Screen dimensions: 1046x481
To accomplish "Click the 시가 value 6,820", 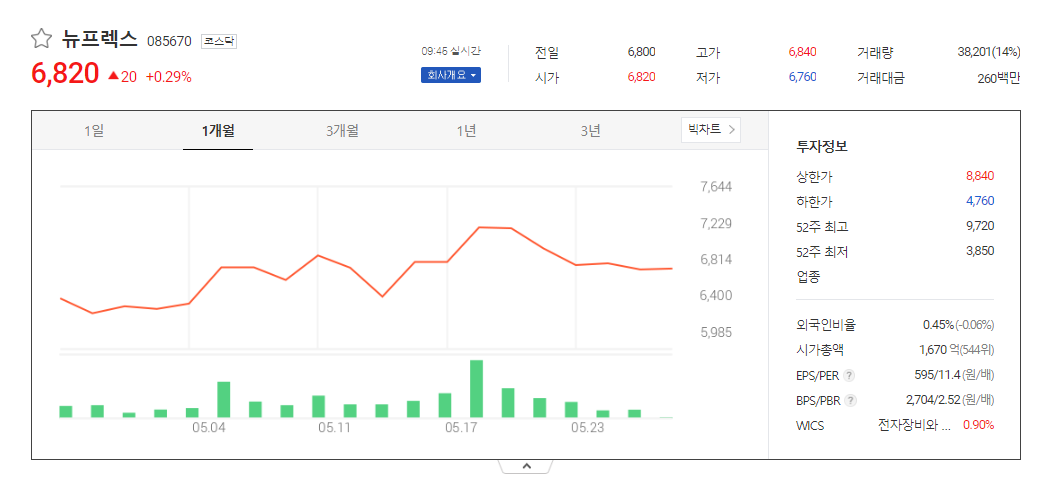I will point(642,77).
